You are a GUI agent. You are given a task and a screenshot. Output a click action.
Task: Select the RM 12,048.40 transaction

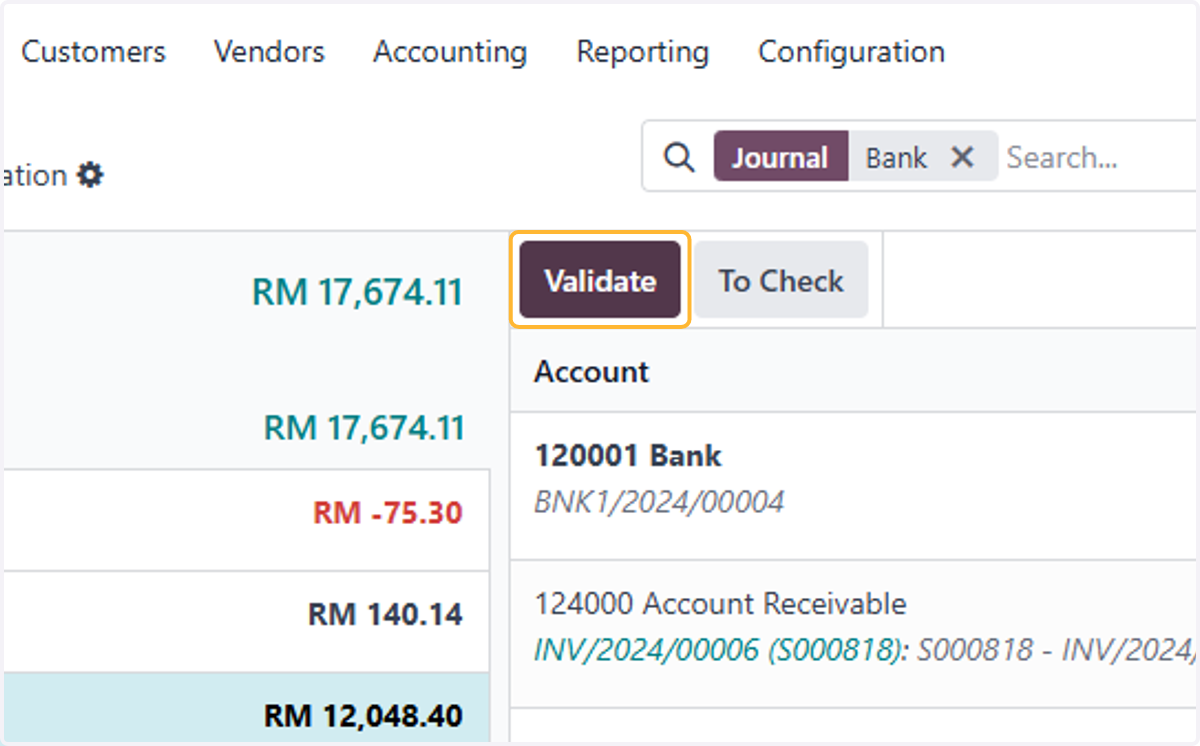pyautogui.click(x=246, y=709)
